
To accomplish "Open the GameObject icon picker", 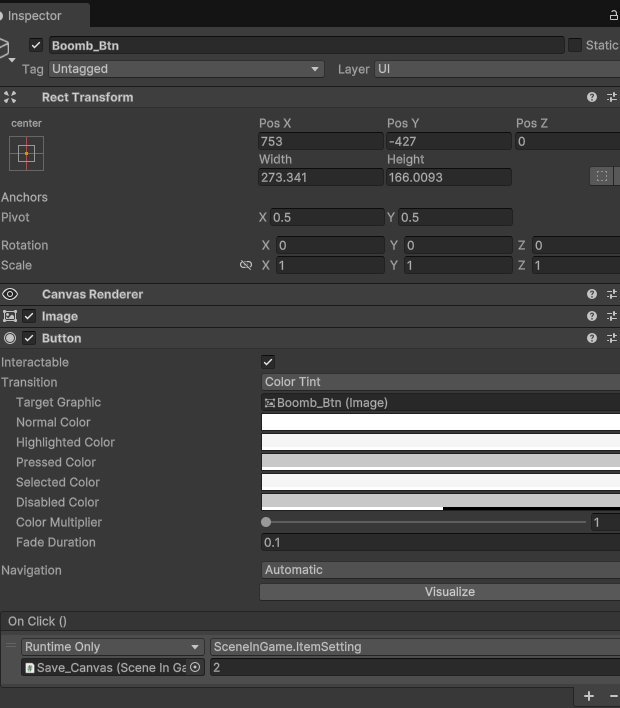I will [6, 50].
